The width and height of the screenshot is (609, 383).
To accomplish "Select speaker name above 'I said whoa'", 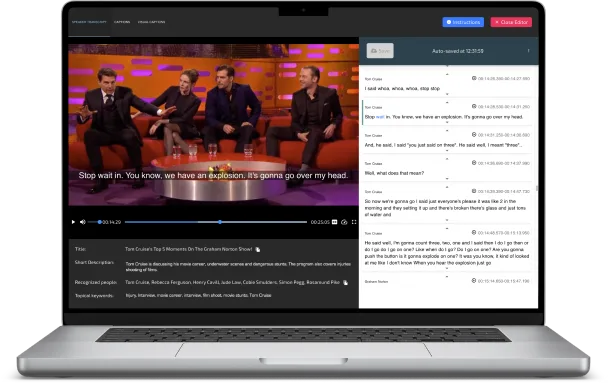I will (x=373, y=79).
